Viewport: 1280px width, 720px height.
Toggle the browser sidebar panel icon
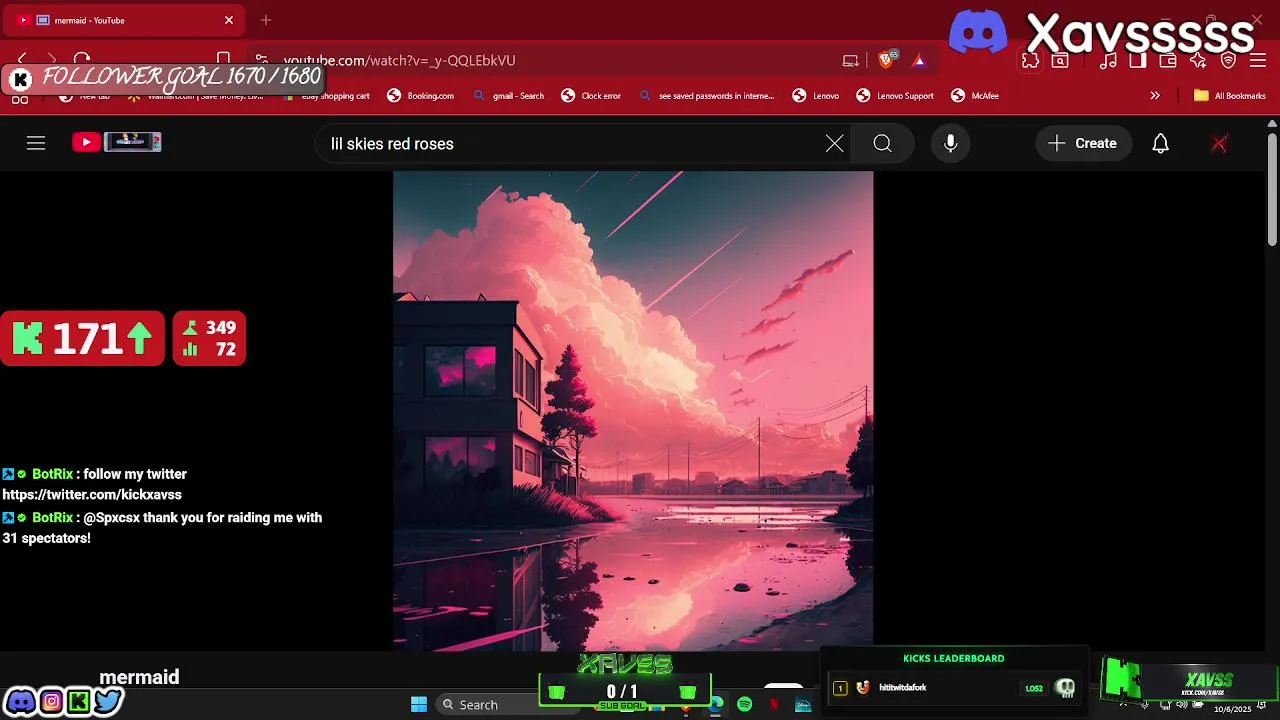1138,61
